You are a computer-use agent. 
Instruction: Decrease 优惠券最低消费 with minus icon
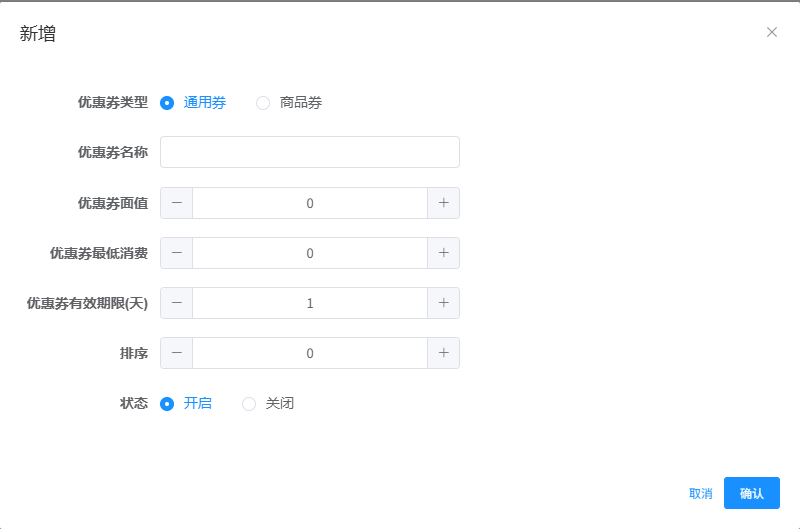pos(177,253)
